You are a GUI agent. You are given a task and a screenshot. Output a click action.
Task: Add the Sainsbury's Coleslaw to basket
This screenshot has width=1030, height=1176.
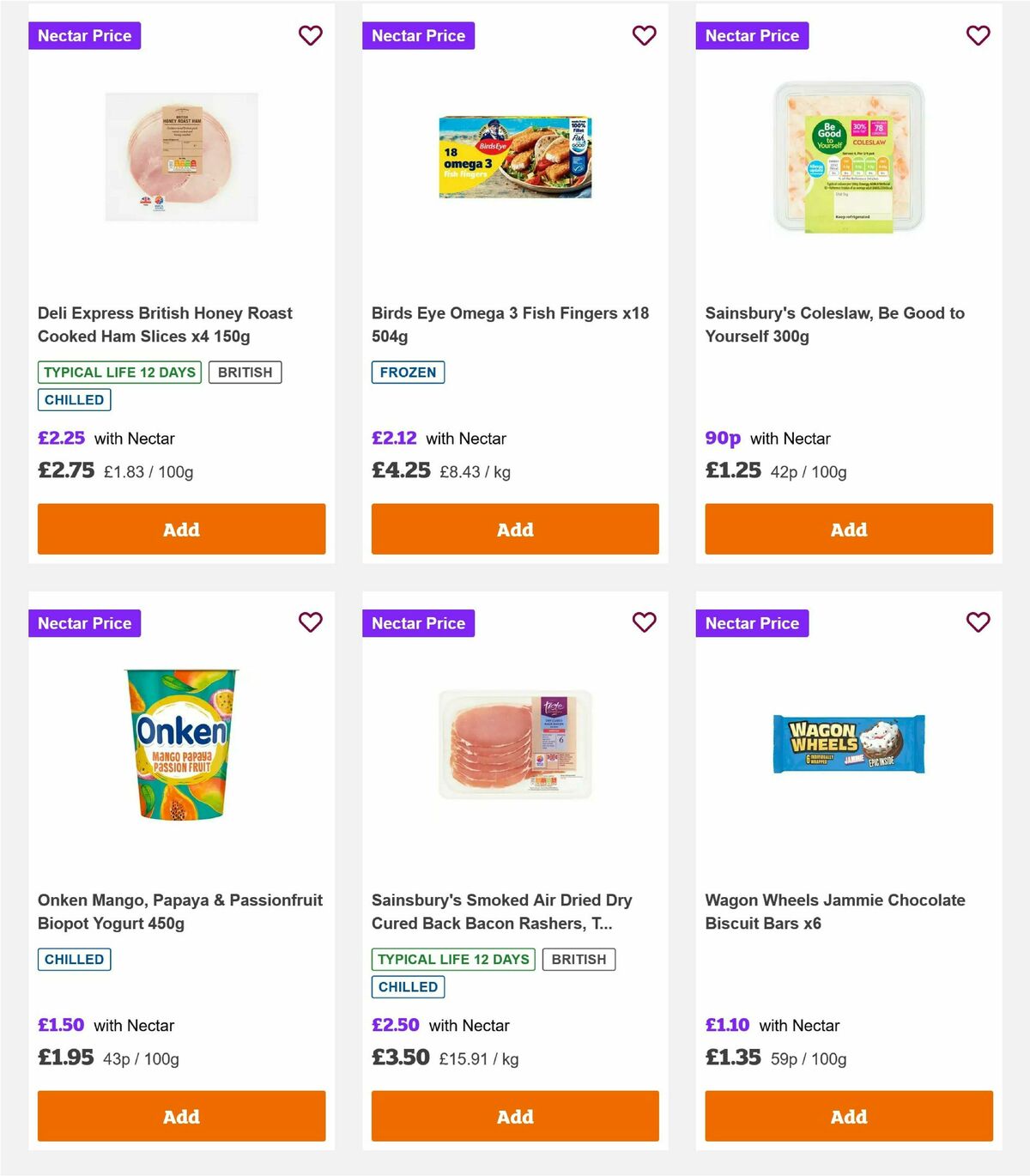pyautogui.click(x=848, y=529)
